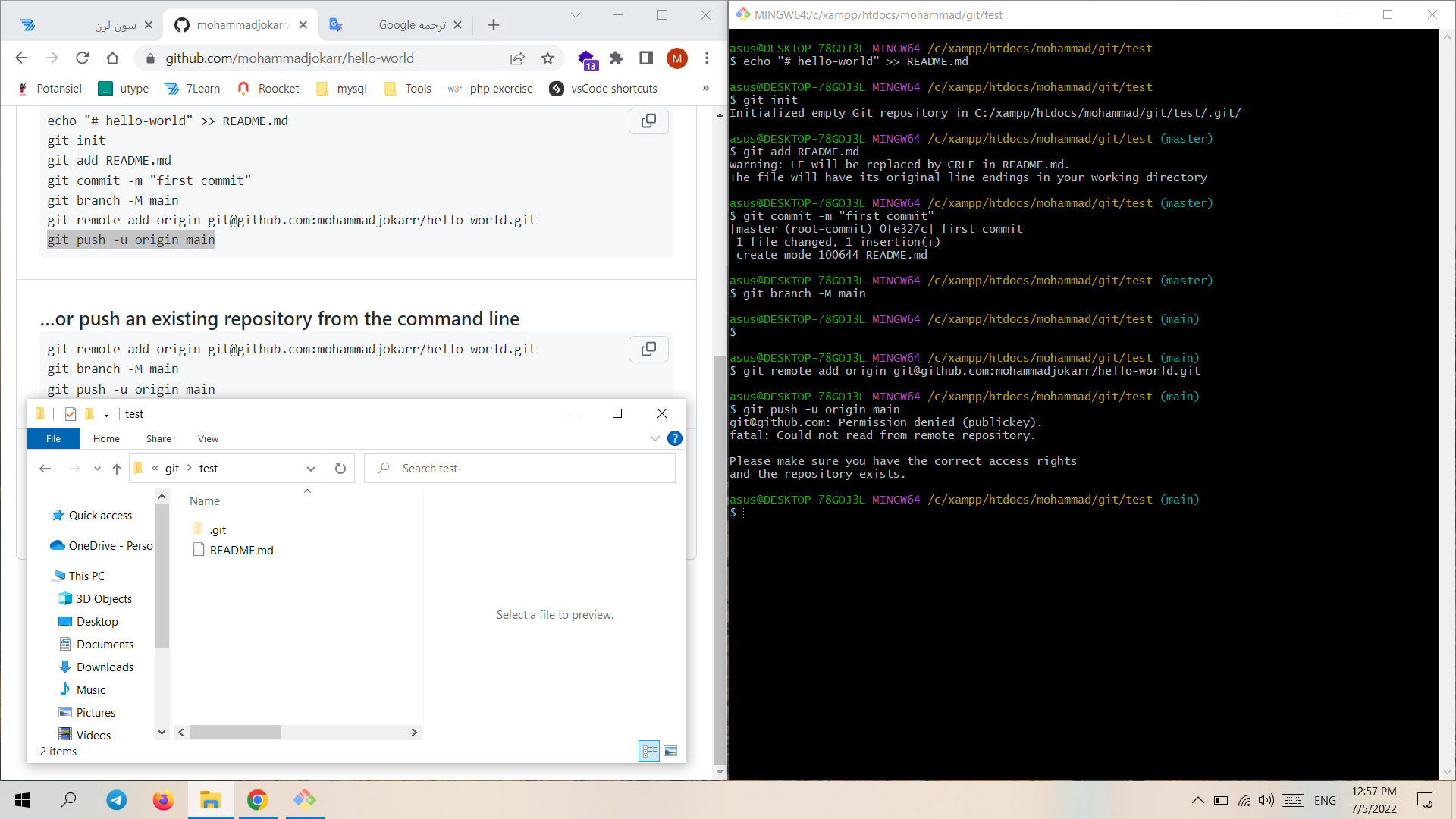Show hidden system tray icons
This screenshot has width=1456, height=819.
coord(1198,800)
